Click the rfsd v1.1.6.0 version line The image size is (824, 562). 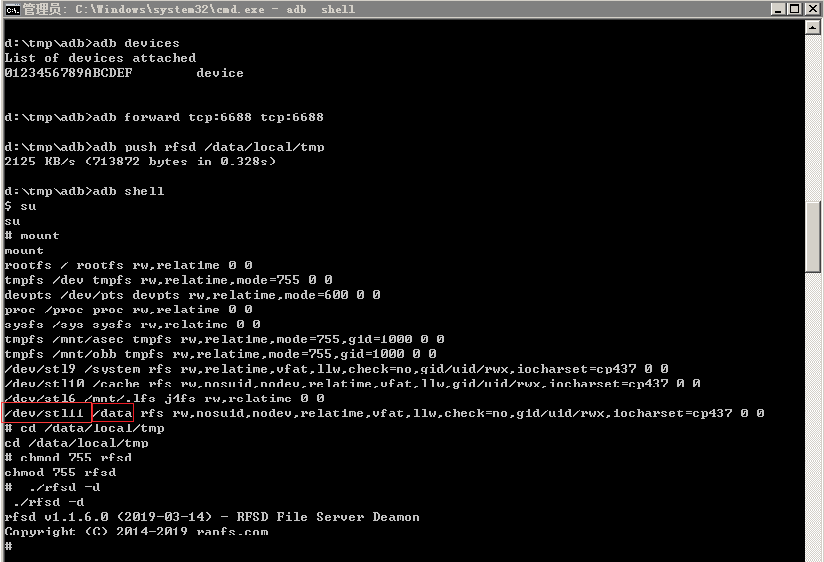[211, 517]
